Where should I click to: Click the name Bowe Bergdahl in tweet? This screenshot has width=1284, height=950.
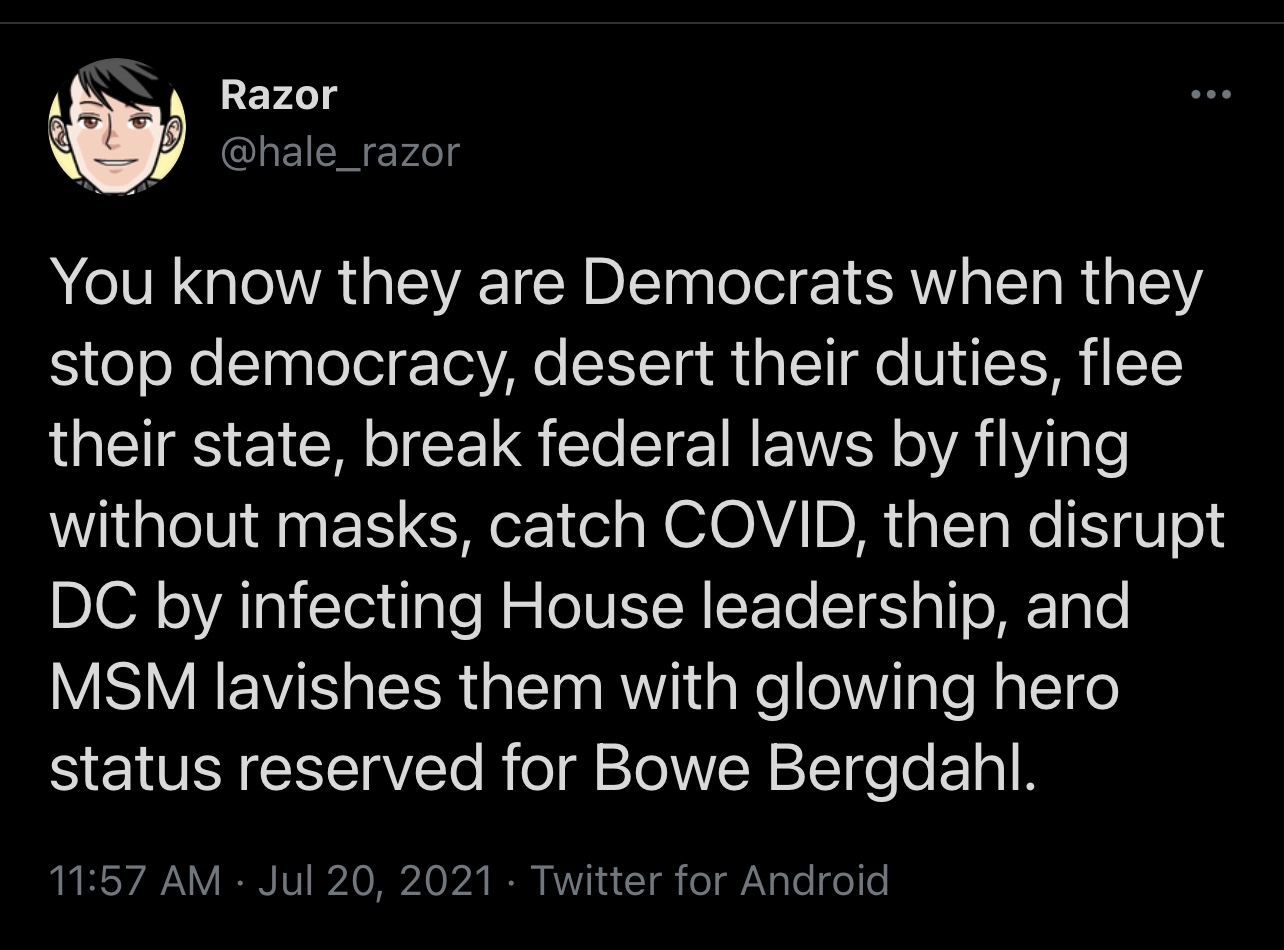810,770
